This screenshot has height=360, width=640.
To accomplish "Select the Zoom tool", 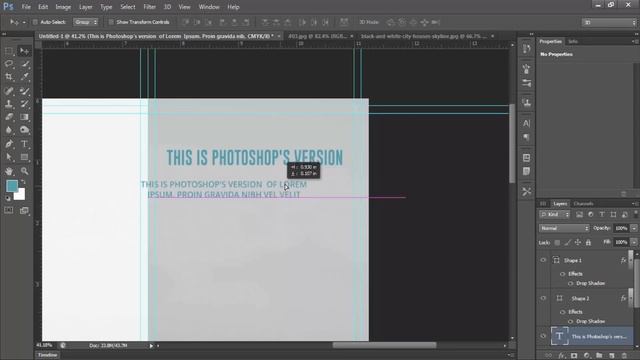I will [24, 171].
